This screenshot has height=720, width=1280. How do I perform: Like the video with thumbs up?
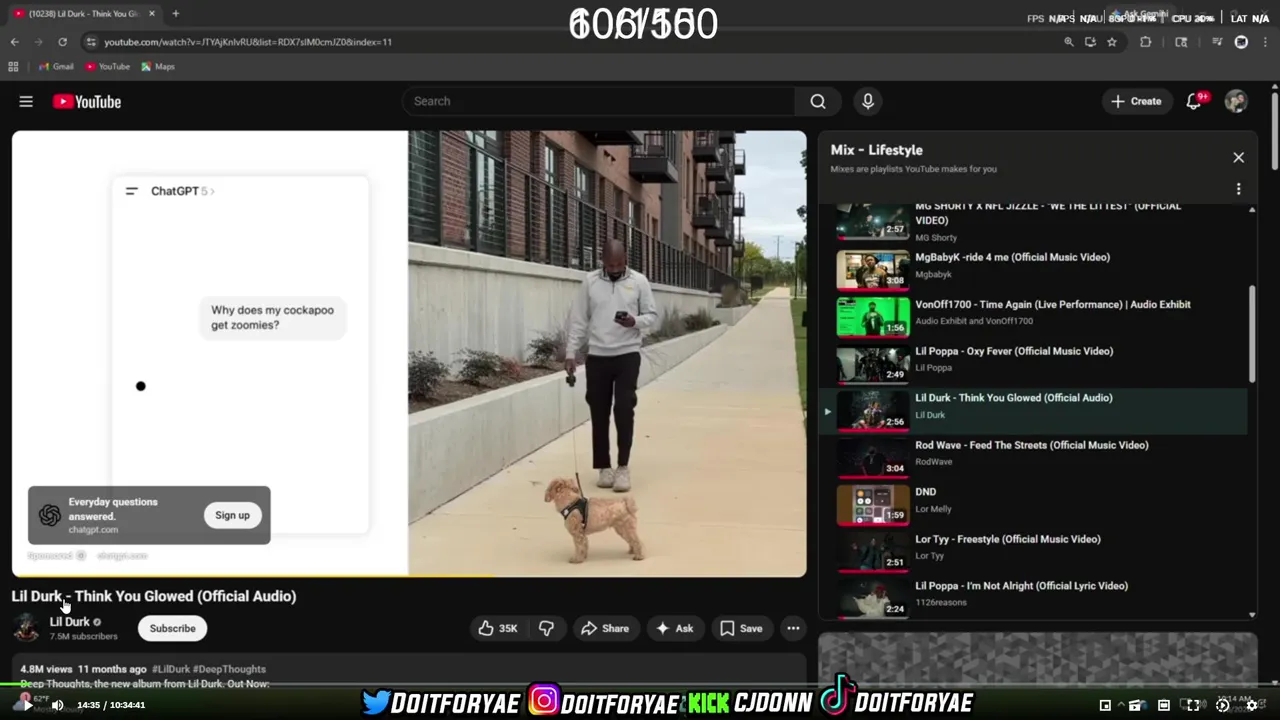pyautogui.click(x=497, y=628)
